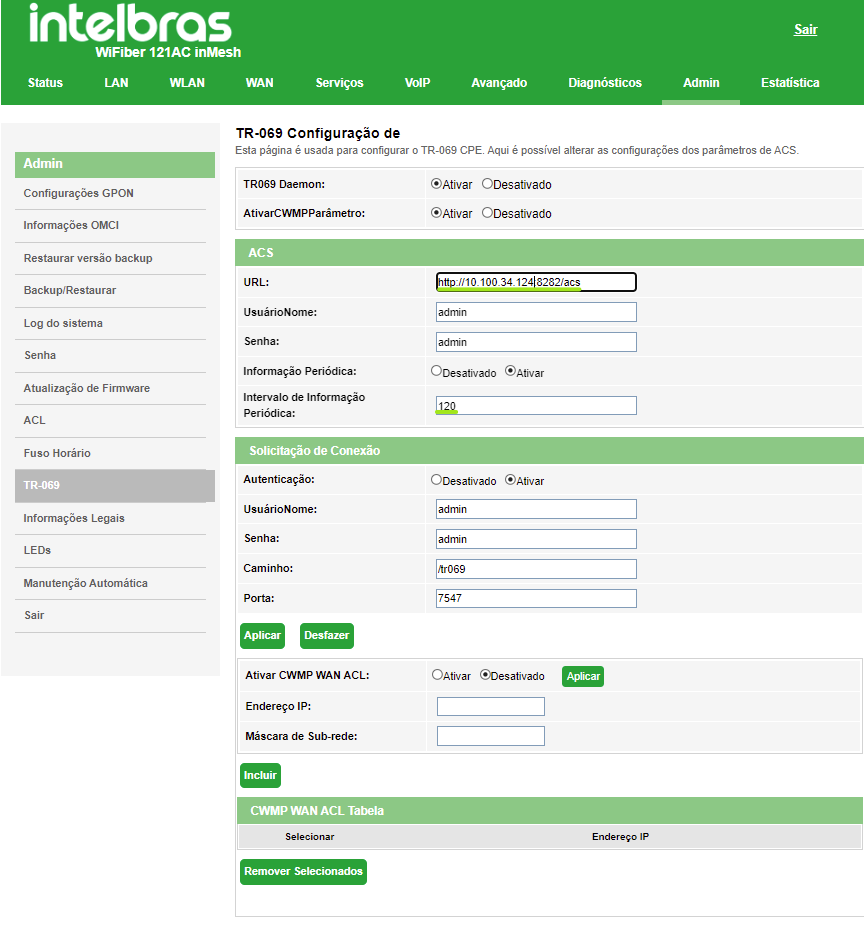The image size is (864, 925).
Task: Click the Desfazer button
Action: click(327, 636)
